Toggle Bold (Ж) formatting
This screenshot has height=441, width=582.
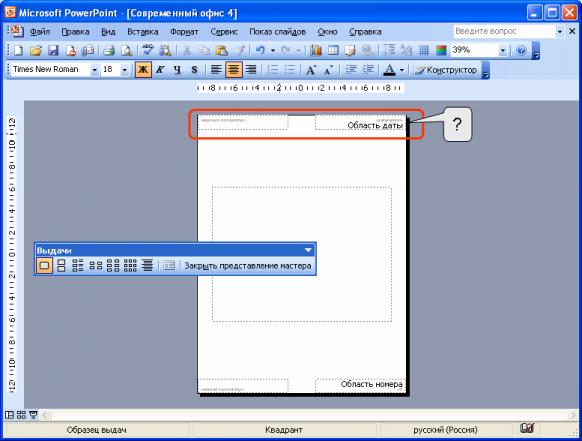click(x=143, y=70)
